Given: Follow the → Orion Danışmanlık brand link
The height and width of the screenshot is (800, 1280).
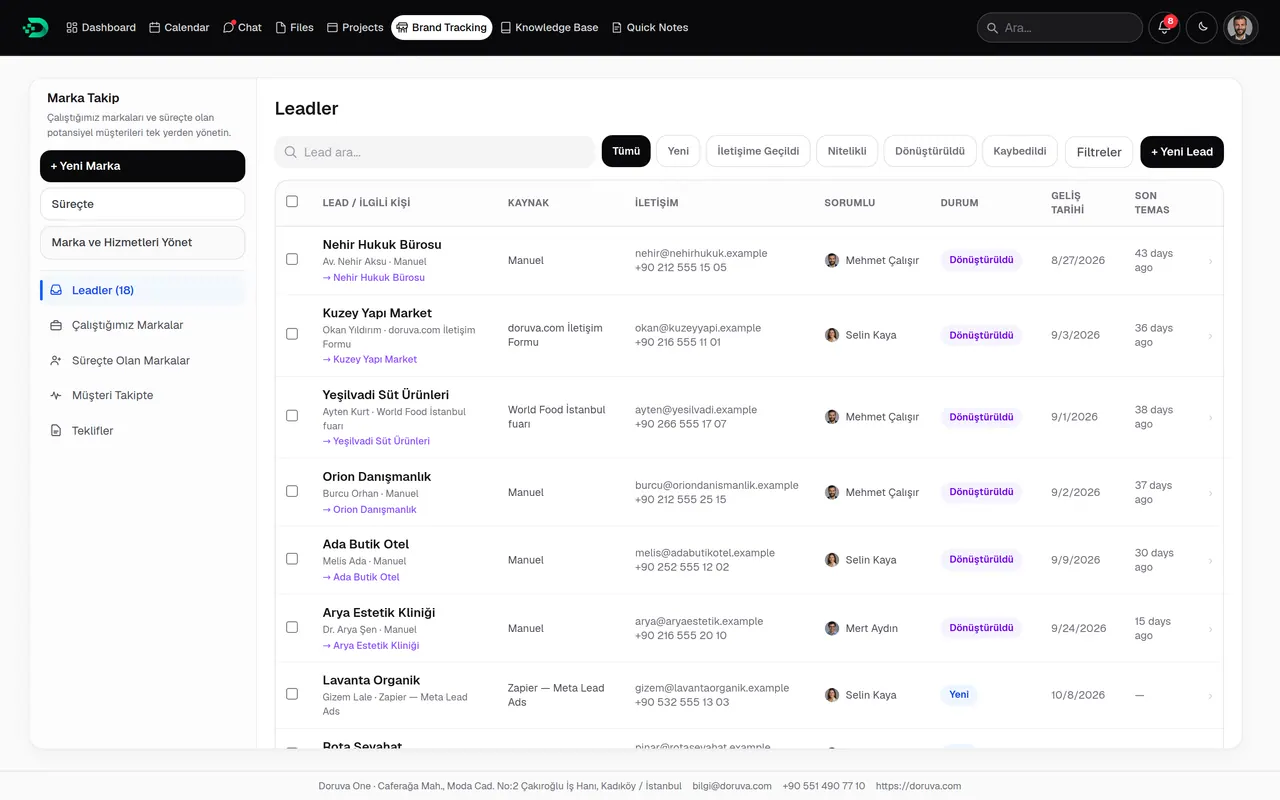Looking at the screenshot, I should pyautogui.click(x=369, y=510).
